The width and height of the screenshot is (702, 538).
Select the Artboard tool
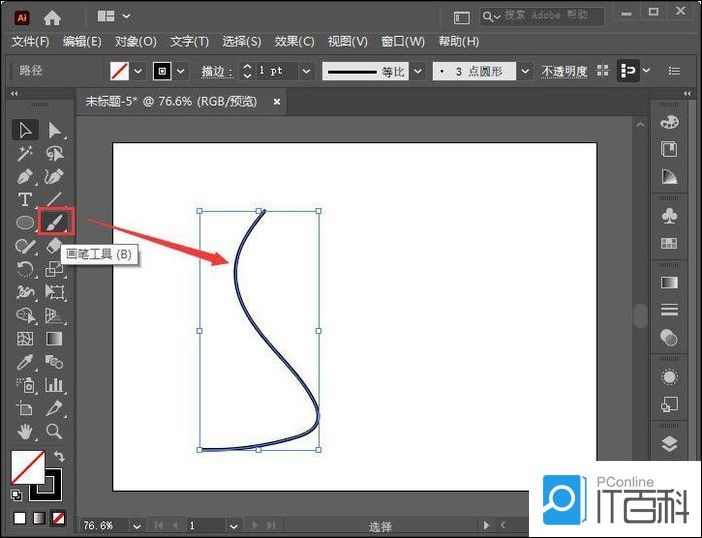pos(25,408)
